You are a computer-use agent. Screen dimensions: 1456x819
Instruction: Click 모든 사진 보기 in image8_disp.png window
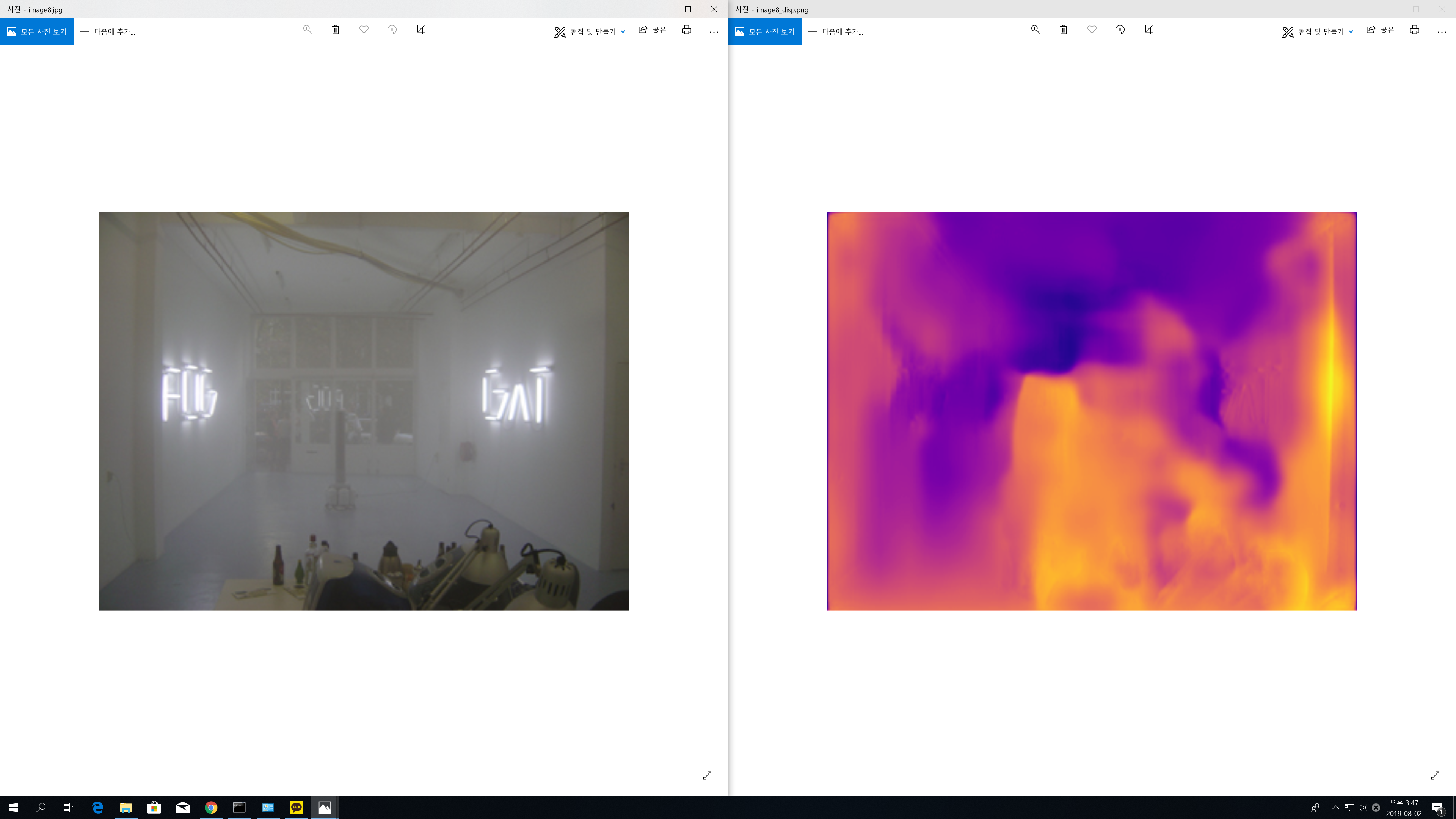(x=765, y=31)
